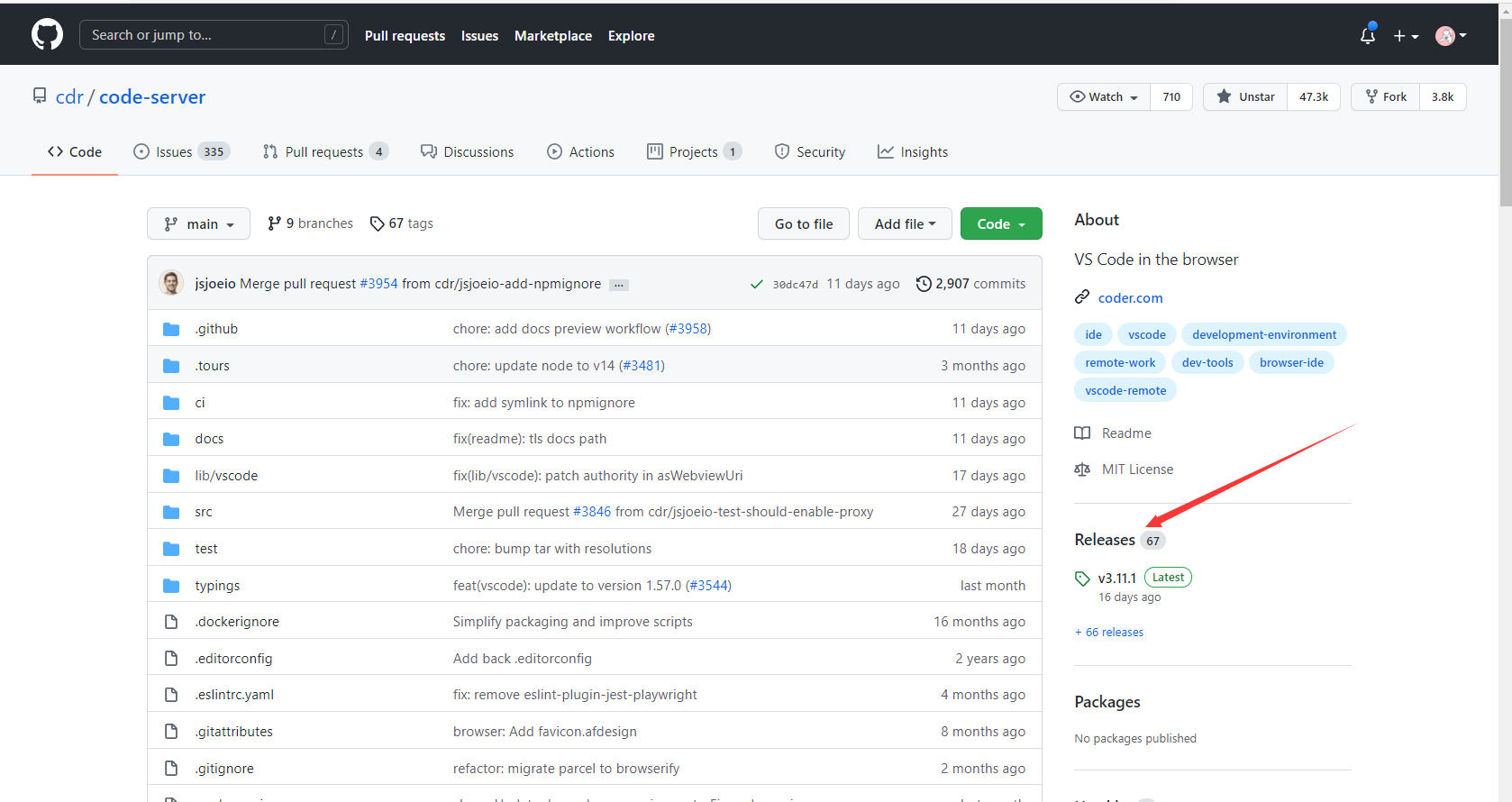Open the notifications bell
This screenshot has width=1512, height=802.
1367,35
